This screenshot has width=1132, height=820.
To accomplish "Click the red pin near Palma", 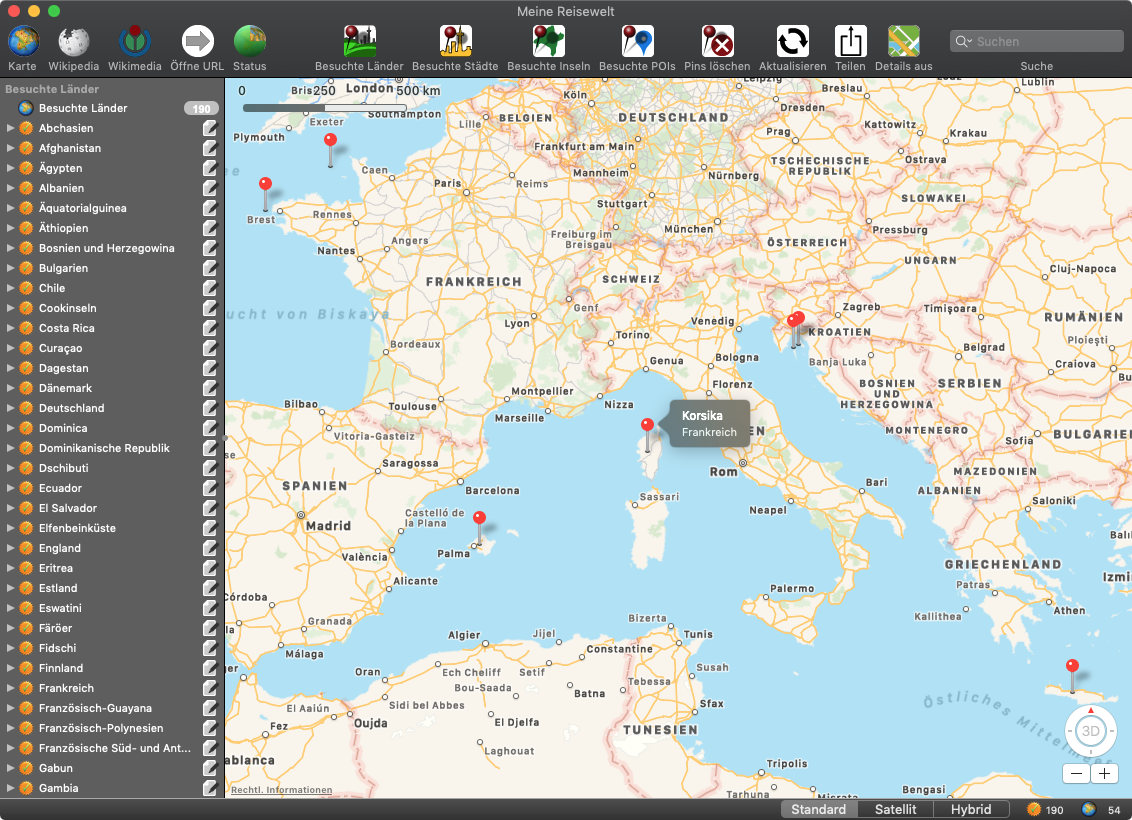I will [x=479, y=520].
